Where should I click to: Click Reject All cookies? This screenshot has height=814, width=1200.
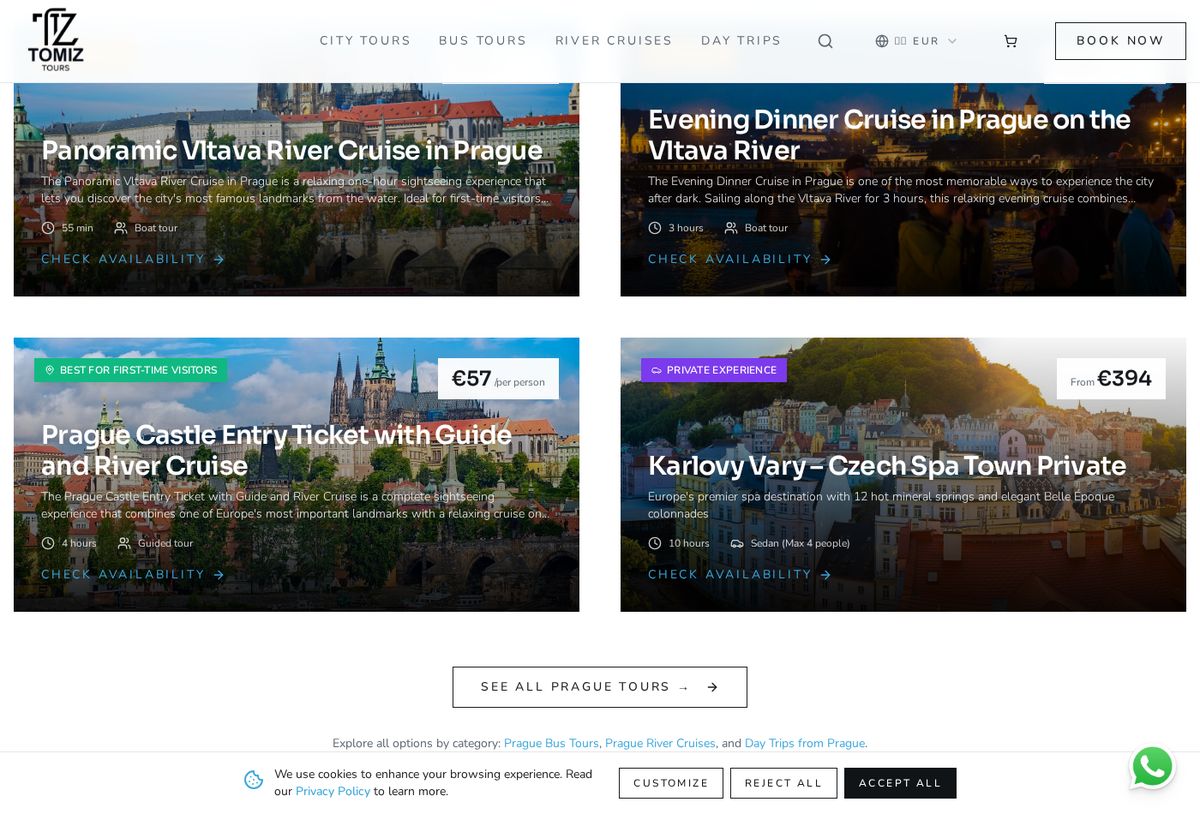[x=783, y=783]
